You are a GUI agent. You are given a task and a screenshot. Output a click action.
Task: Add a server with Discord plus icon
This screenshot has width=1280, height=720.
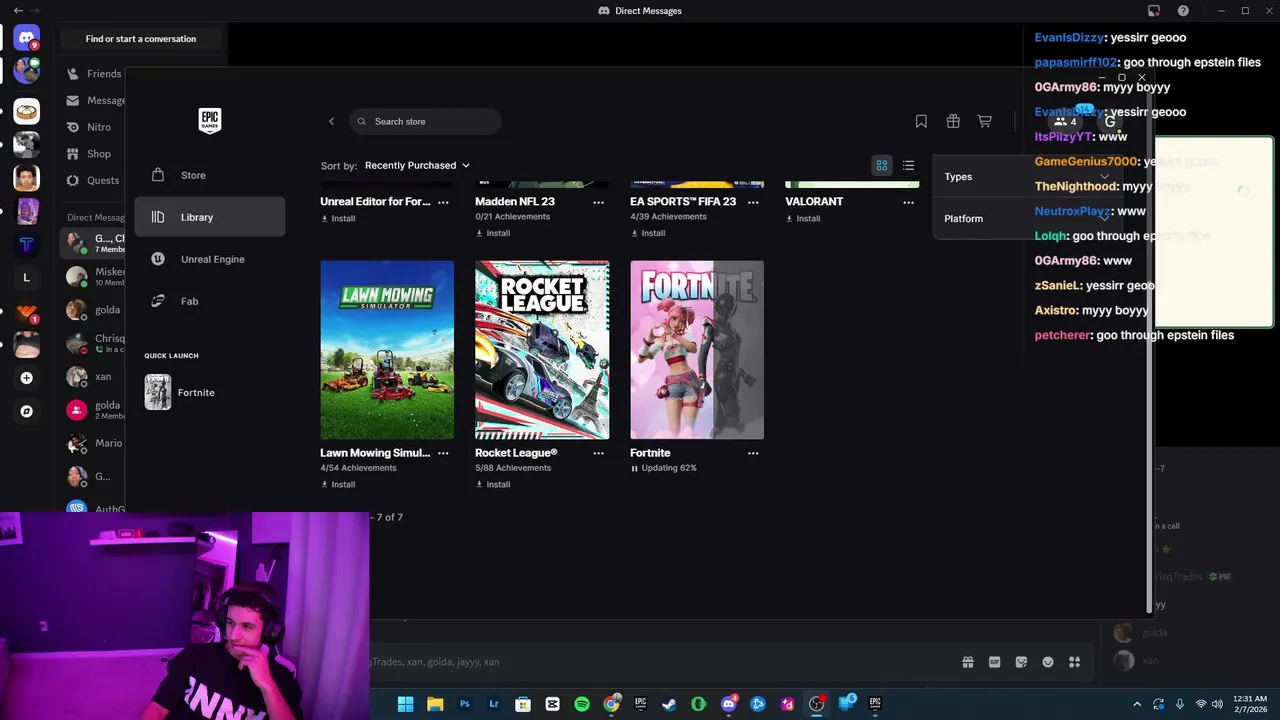(x=27, y=378)
